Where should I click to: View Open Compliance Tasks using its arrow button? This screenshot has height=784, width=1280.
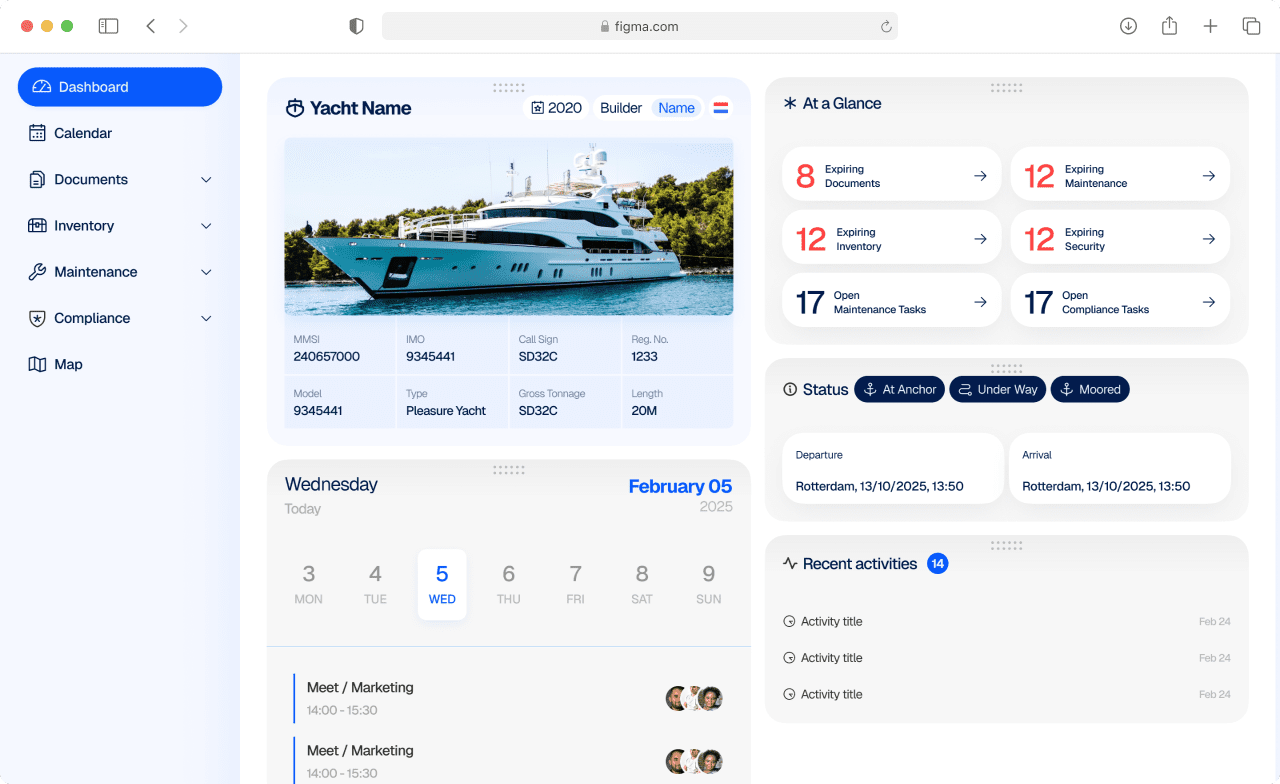[x=1210, y=300]
